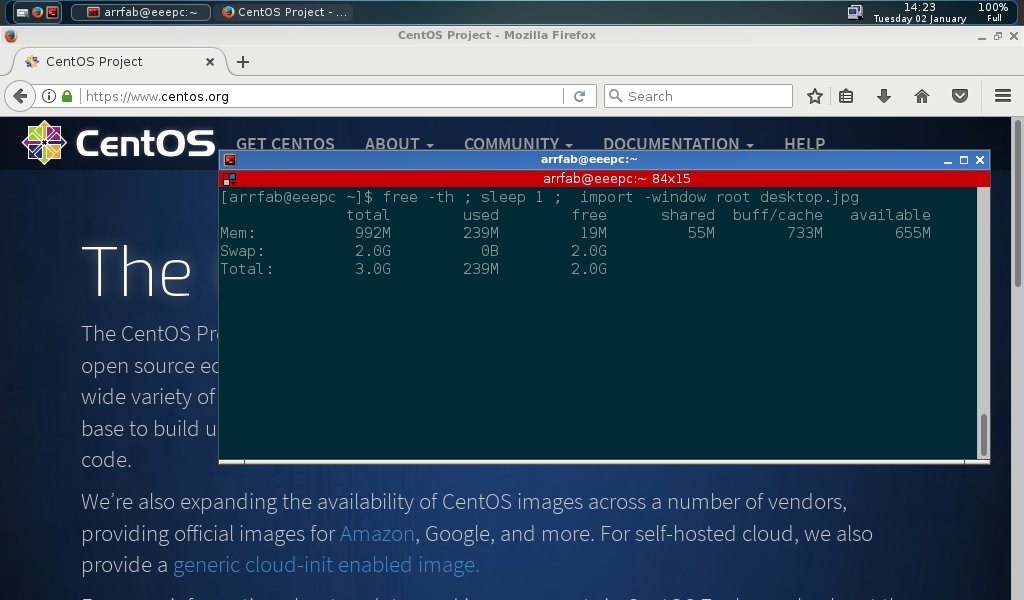Viewport: 1024px width, 600px height.
Task: Open the Downloads arrow icon
Action: 884,97
